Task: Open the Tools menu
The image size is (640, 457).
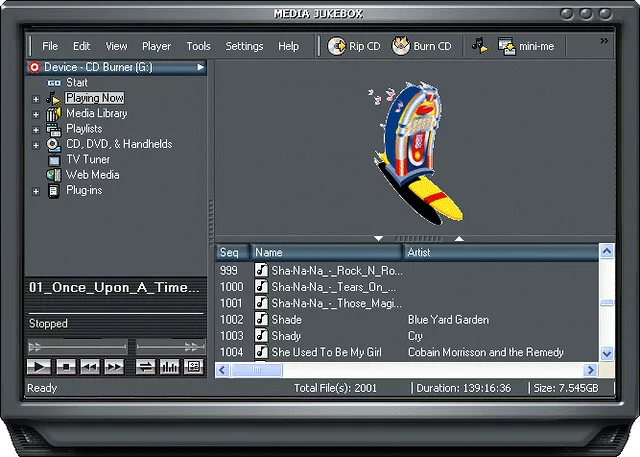Action: (x=198, y=46)
